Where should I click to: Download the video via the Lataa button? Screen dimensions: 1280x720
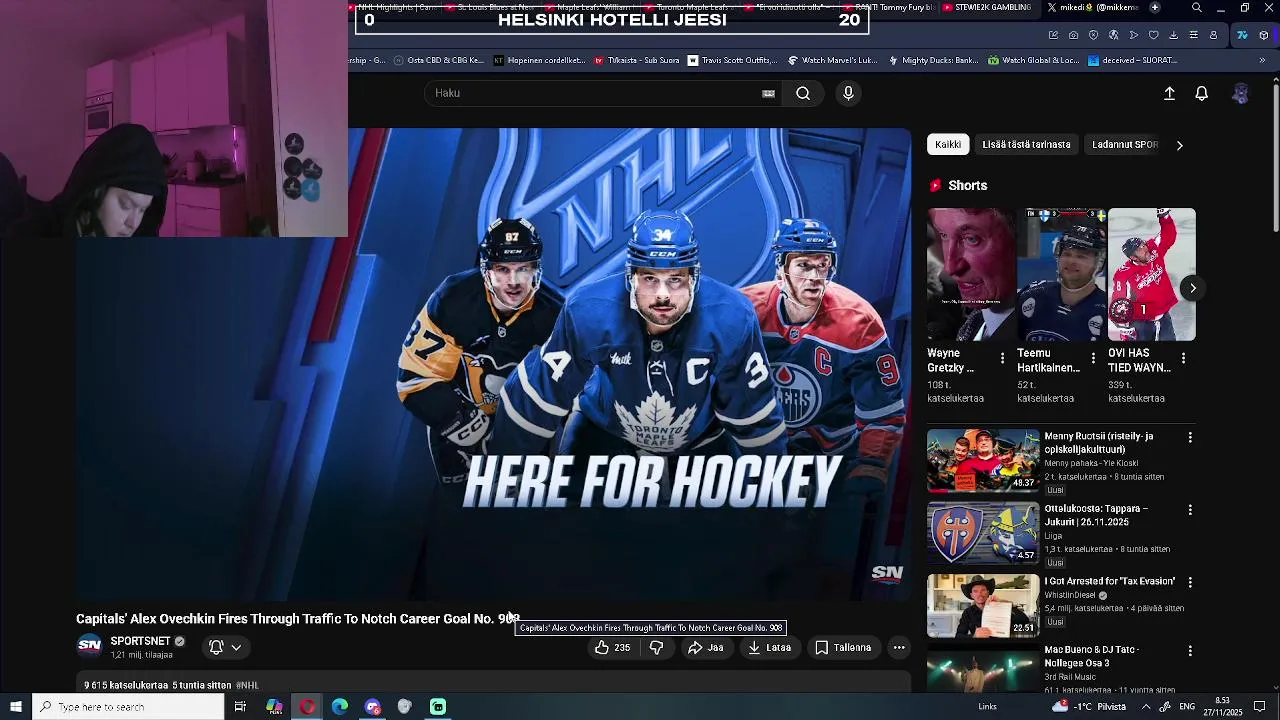[769, 648]
